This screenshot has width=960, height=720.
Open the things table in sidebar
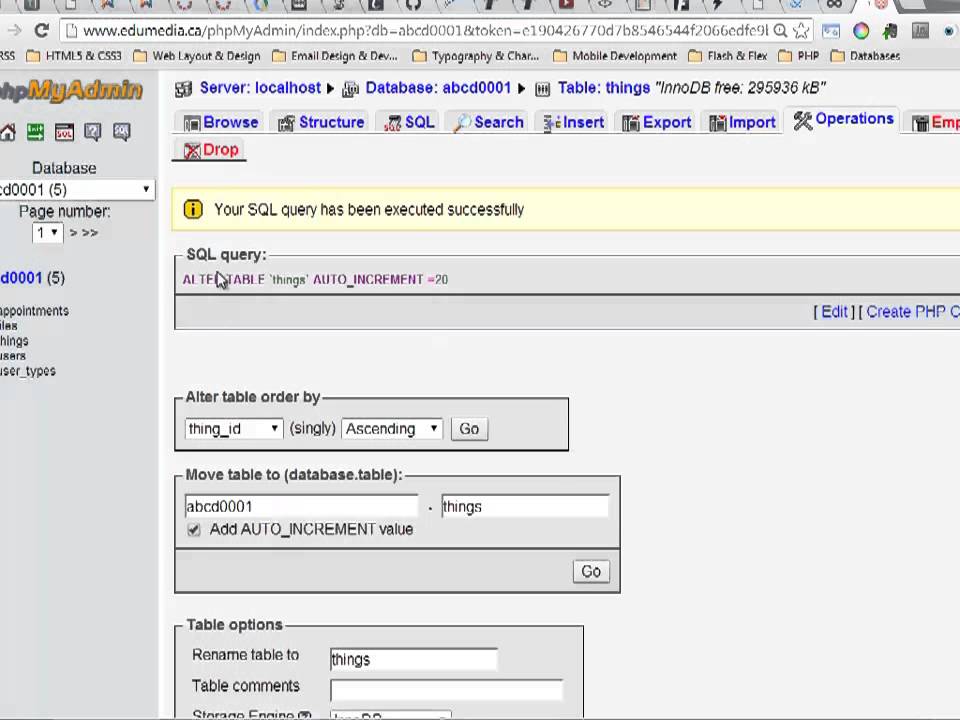pyautogui.click(x=14, y=341)
